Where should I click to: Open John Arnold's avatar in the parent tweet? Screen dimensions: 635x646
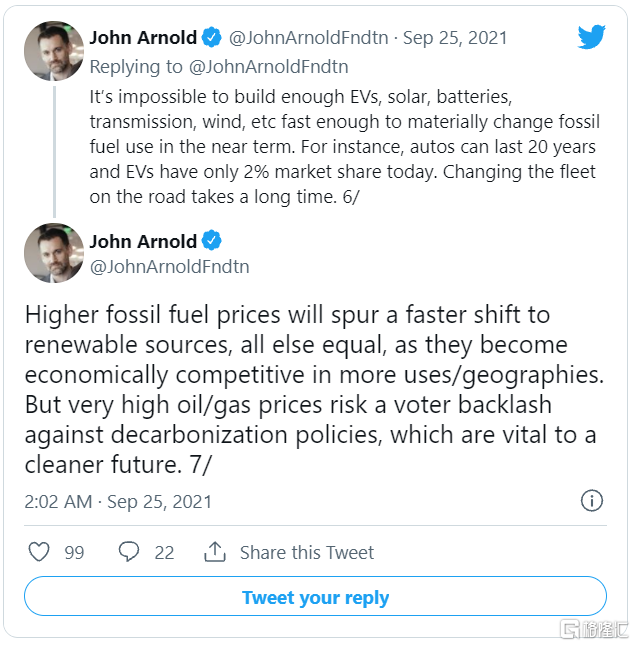tap(54, 50)
